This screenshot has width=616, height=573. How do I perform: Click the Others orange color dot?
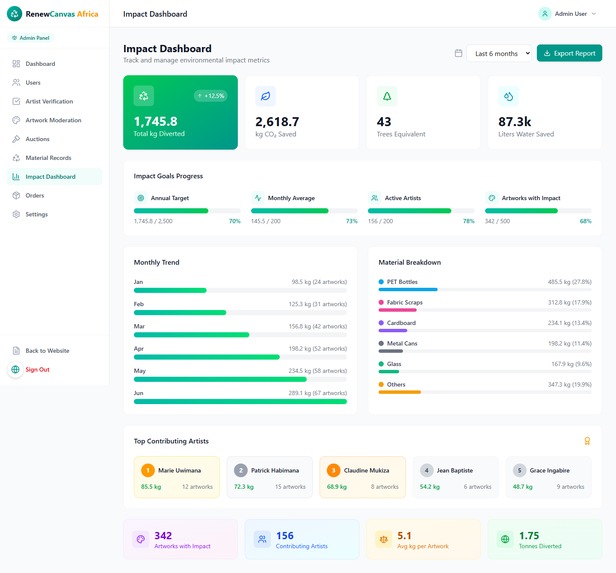pyautogui.click(x=381, y=384)
